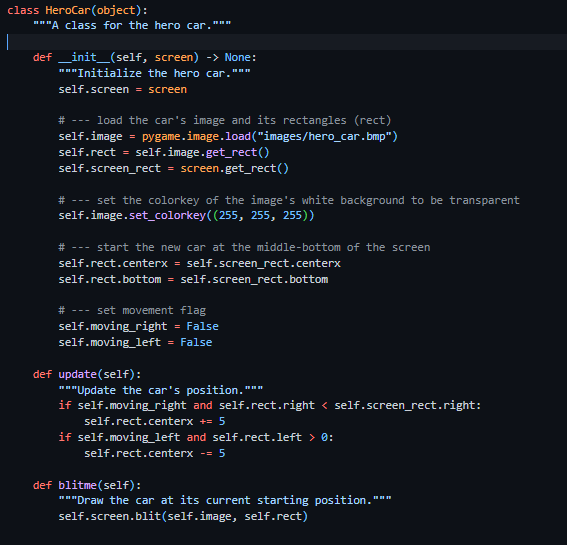Click self.image.get_rect() call
Viewport: 567px width, 545px height.
pos(202,152)
